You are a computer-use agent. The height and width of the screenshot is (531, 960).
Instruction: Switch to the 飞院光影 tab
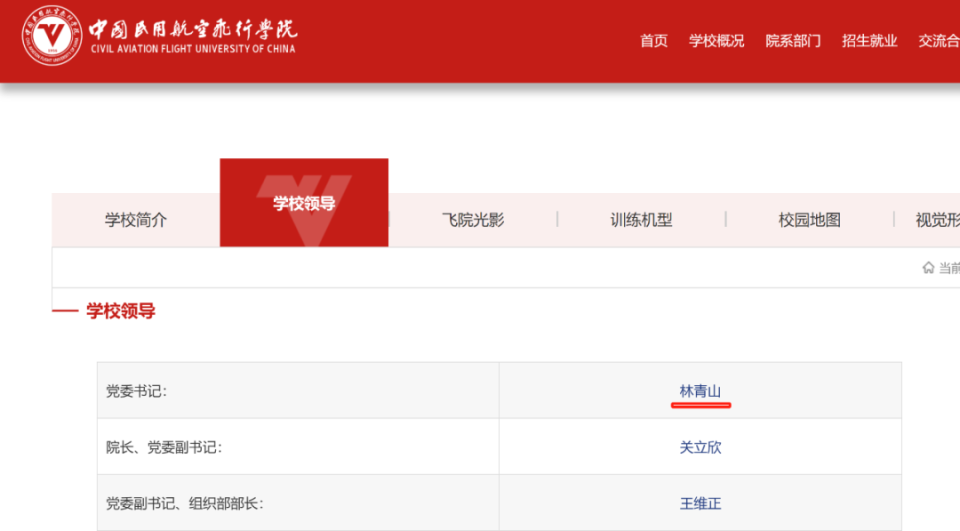coord(473,220)
